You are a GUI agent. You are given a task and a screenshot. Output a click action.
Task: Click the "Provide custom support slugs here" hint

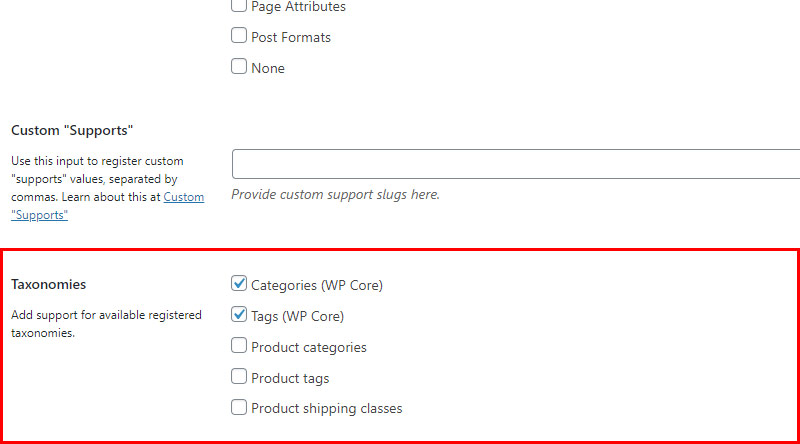335,194
